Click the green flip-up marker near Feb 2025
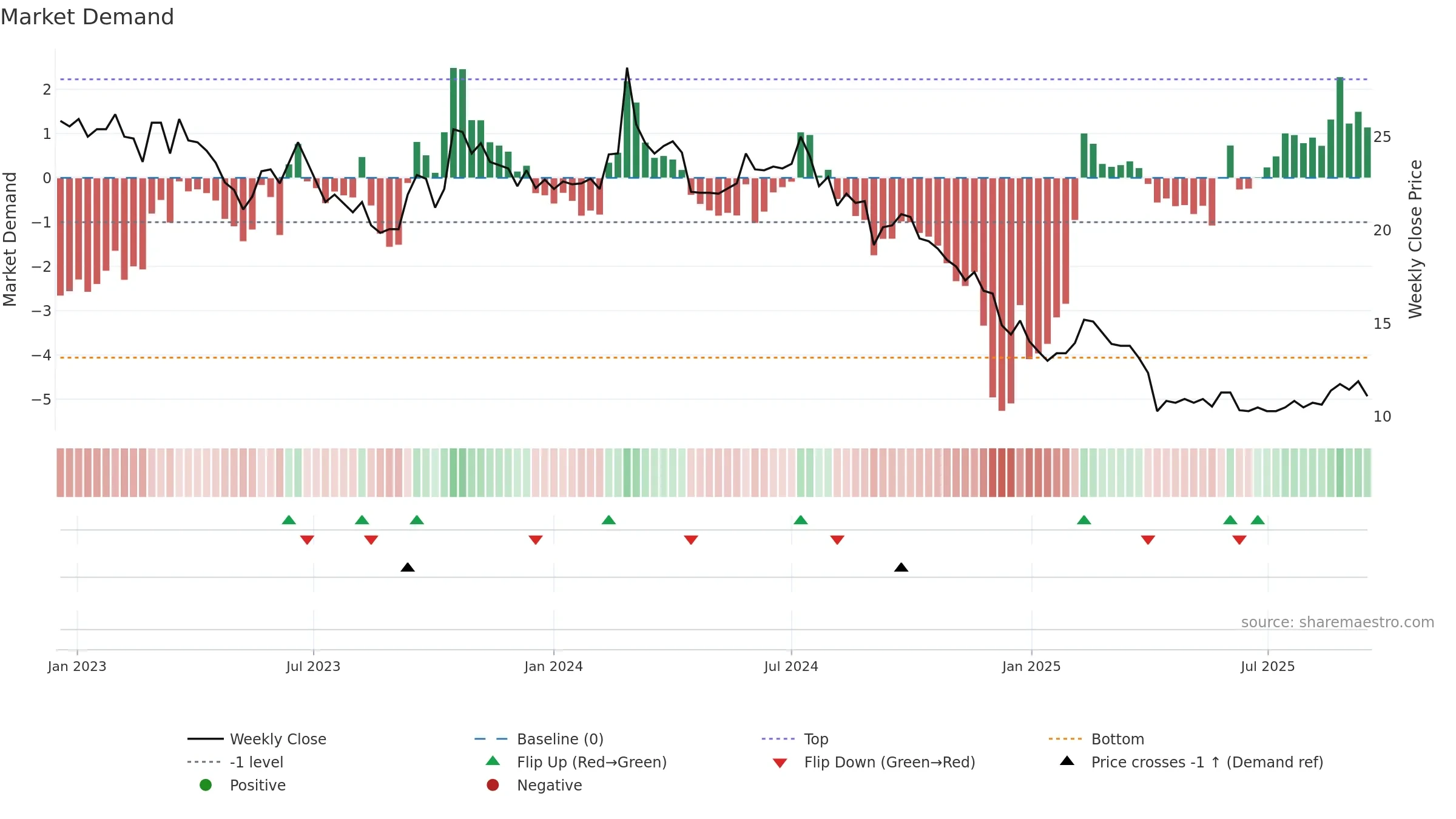Viewport: 1456px width, 819px height. coord(1084,520)
